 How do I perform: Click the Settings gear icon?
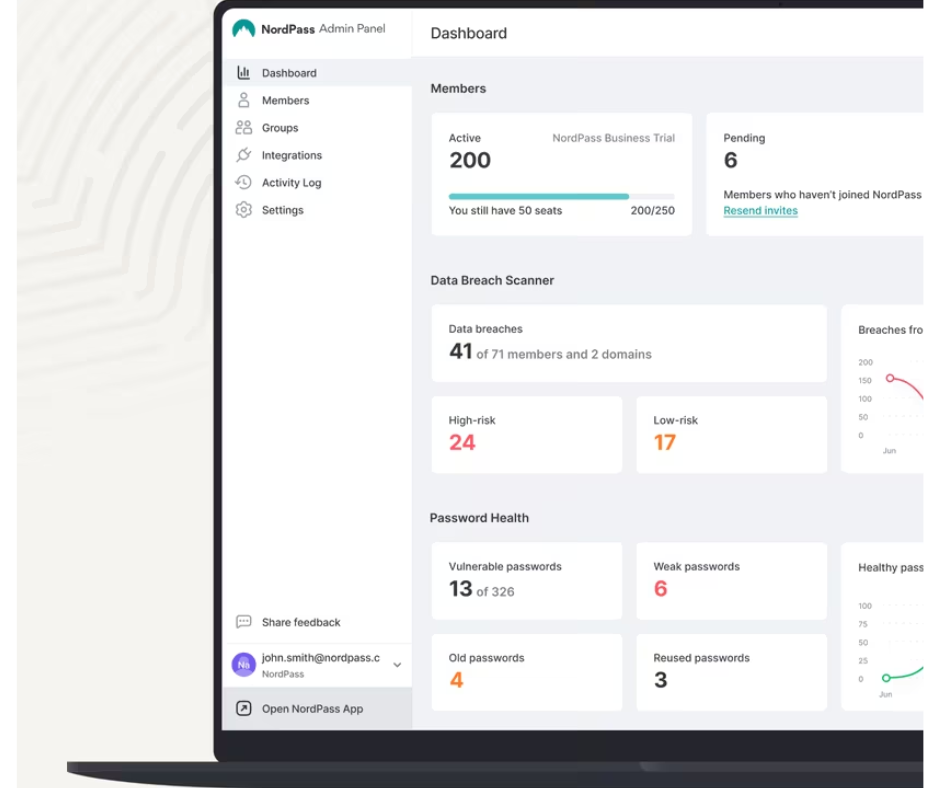click(x=243, y=210)
